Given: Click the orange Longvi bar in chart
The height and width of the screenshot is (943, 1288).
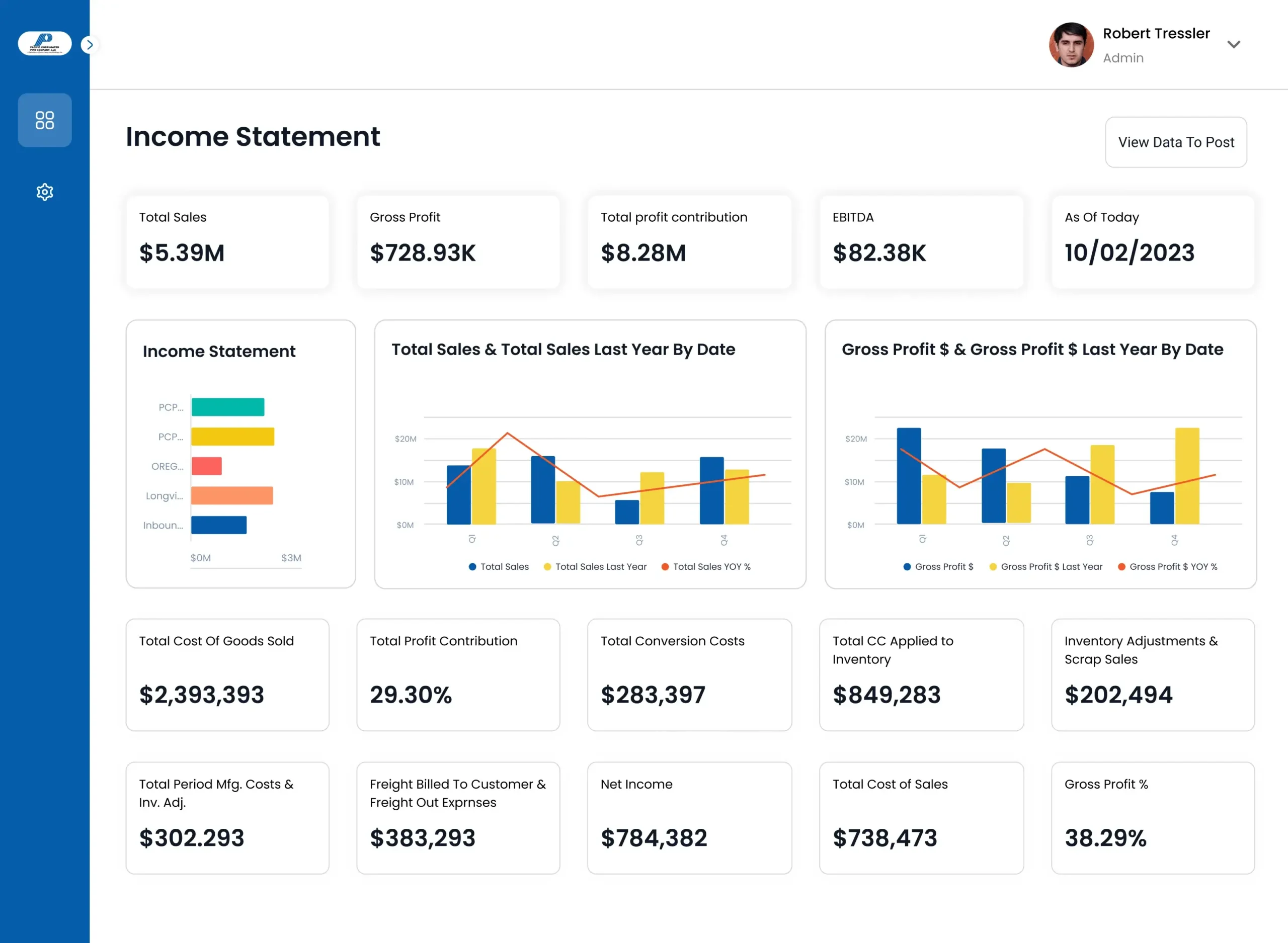Looking at the screenshot, I should [232, 495].
